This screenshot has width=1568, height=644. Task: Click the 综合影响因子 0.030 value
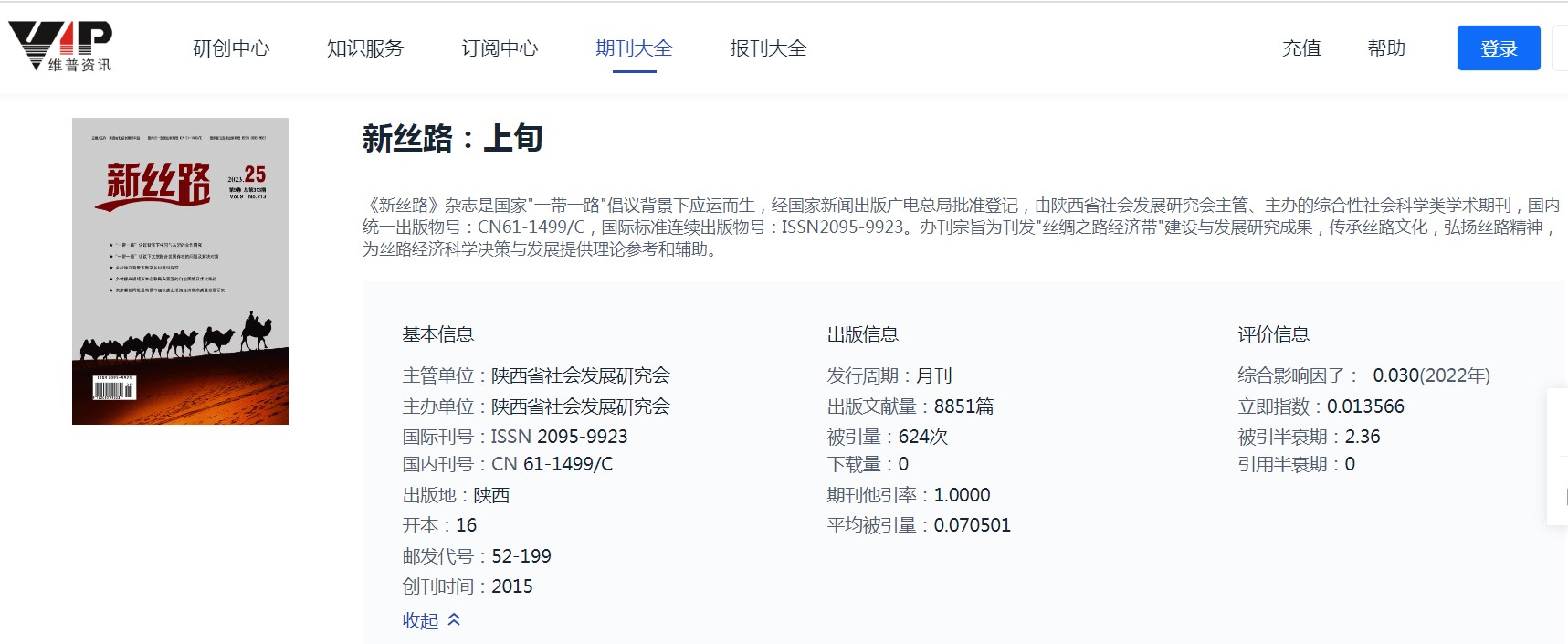[1396, 375]
